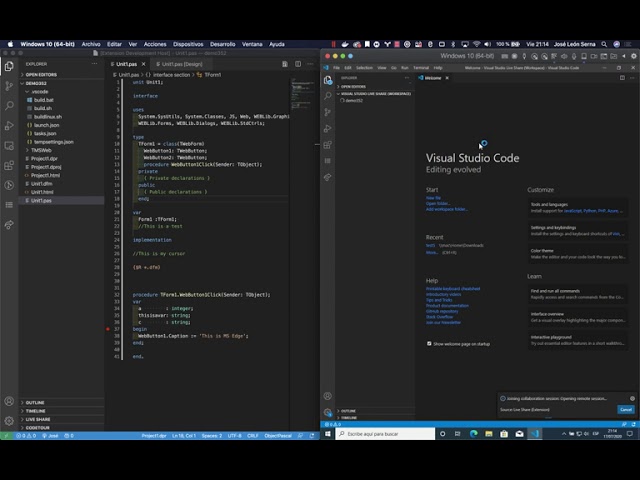This screenshot has width=640, height=480.
Task: Open Manage gear in right VS Code window
Action: tap(328, 412)
